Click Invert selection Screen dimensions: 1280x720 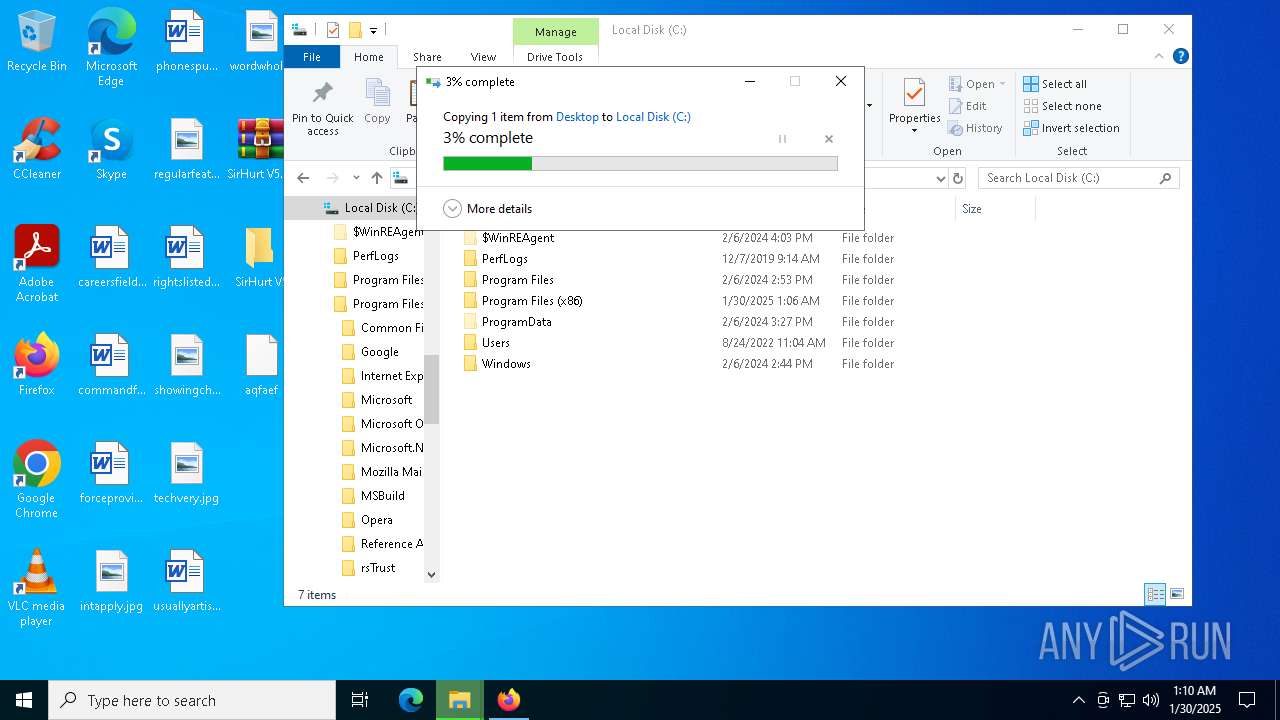click(x=1071, y=128)
